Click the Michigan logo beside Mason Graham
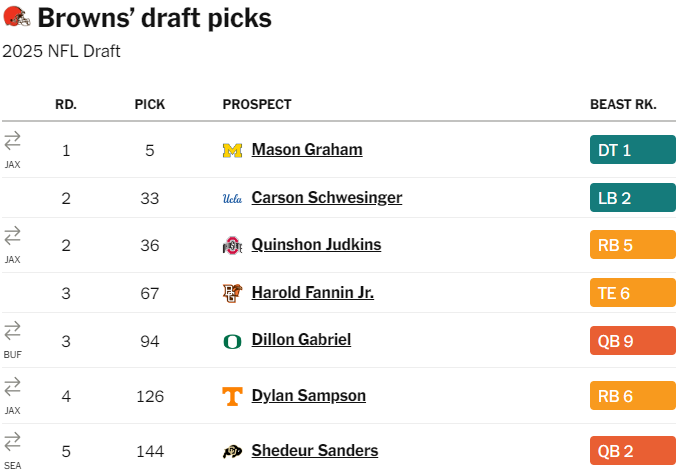 (x=232, y=150)
